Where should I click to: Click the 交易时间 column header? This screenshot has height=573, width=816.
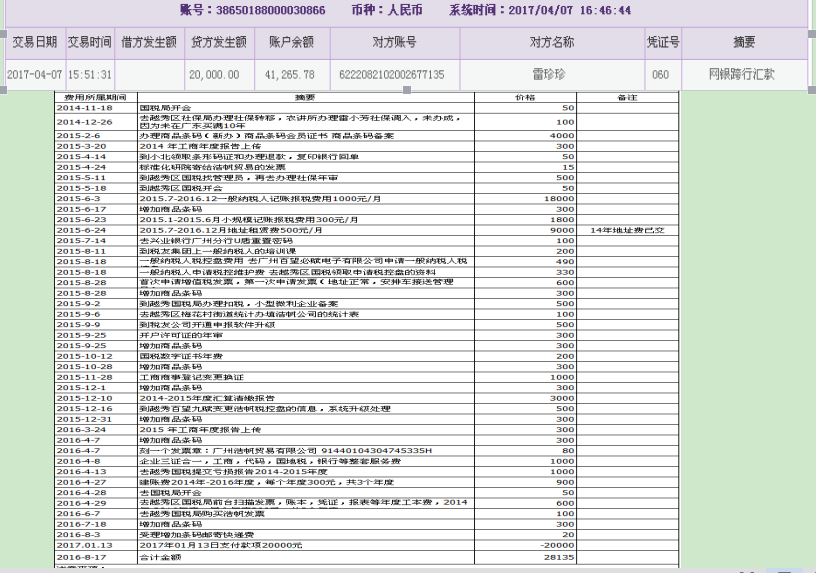point(90,42)
